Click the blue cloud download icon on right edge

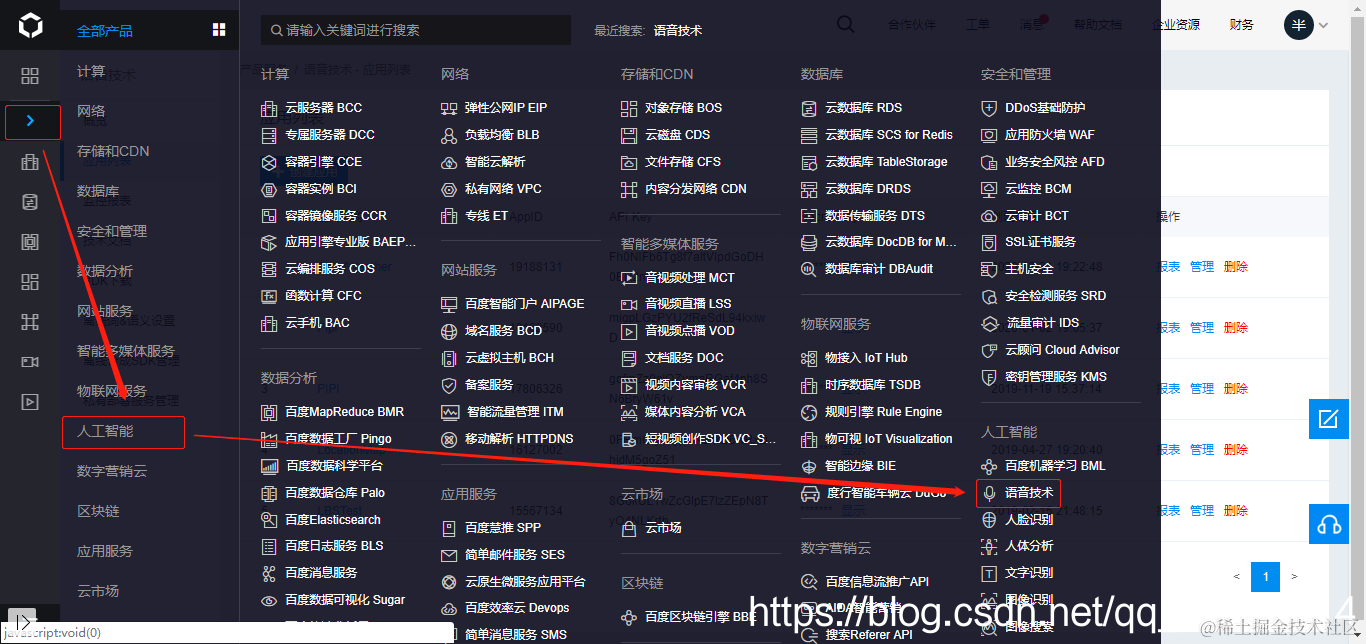click(x=1329, y=523)
